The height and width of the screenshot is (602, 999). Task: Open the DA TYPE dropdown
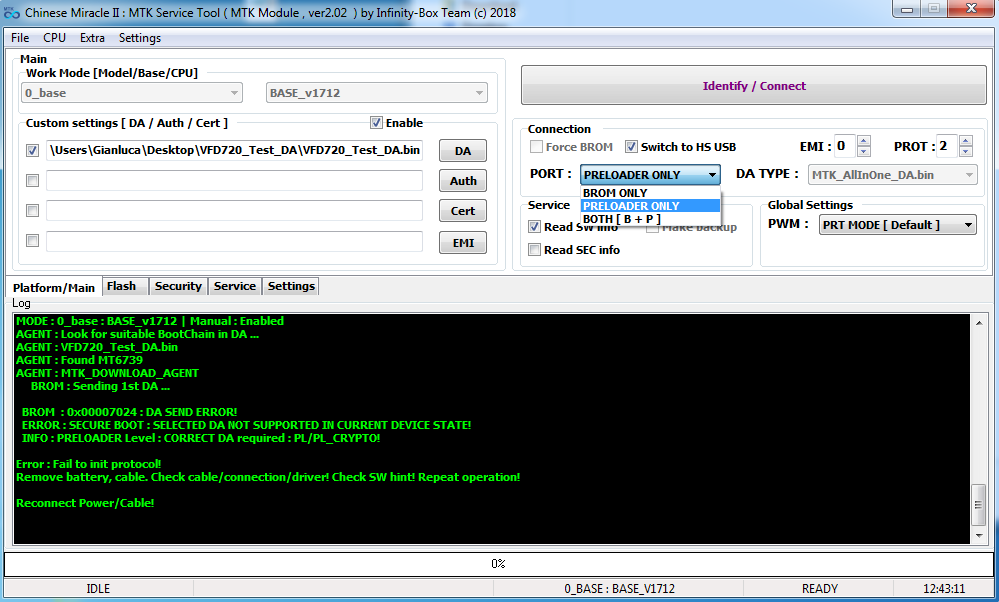pos(893,175)
